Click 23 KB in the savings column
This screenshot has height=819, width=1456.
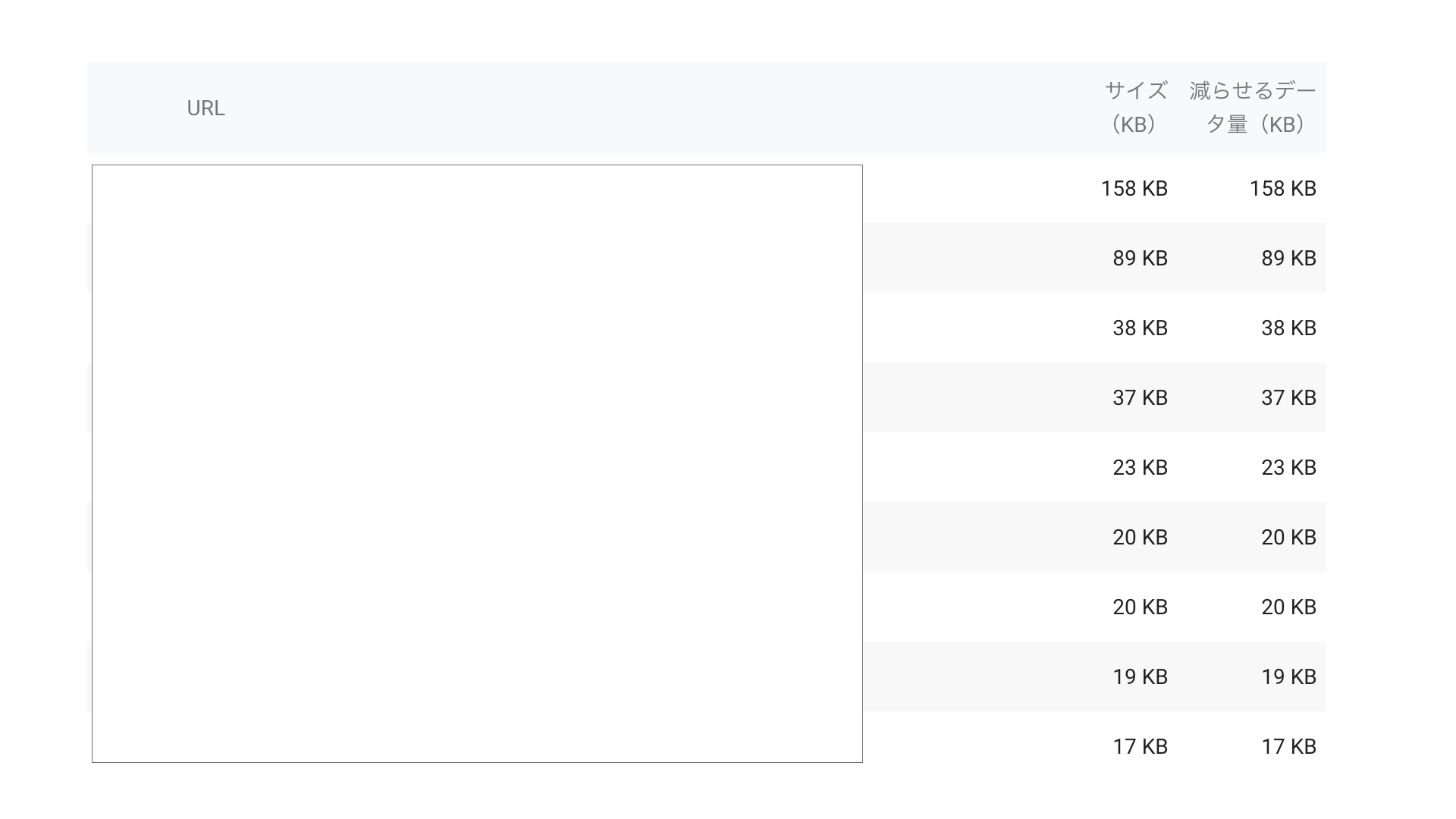1288,468
